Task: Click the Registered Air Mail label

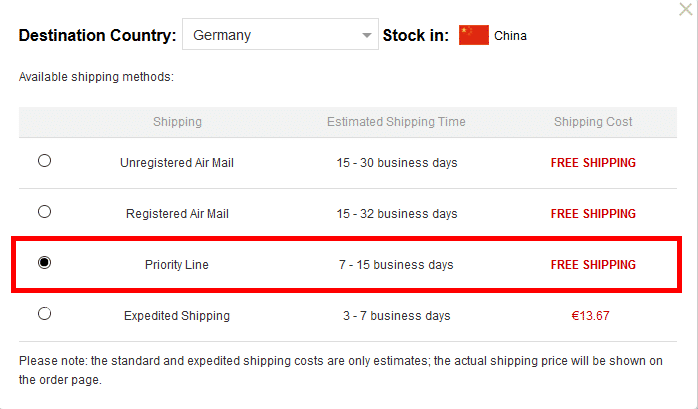Action: (177, 214)
